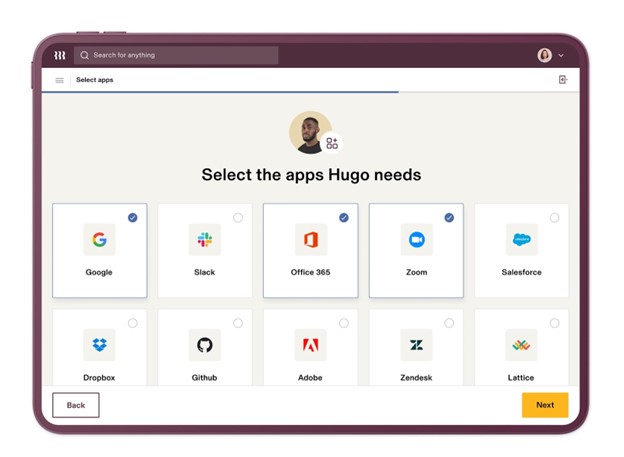This screenshot has width=624, height=457.
Task: Click the Adobe logo icon
Action: (x=311, y=345)
